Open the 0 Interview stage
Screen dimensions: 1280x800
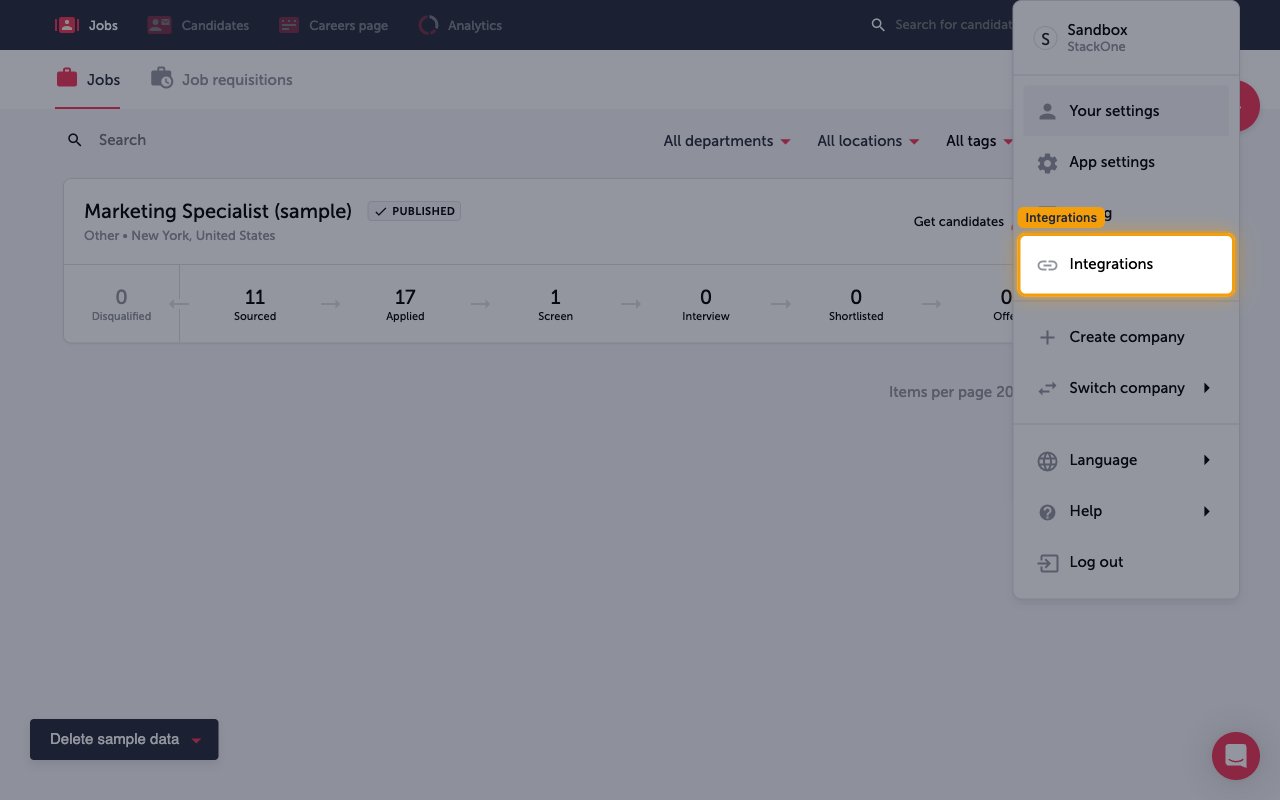[706, 304]
